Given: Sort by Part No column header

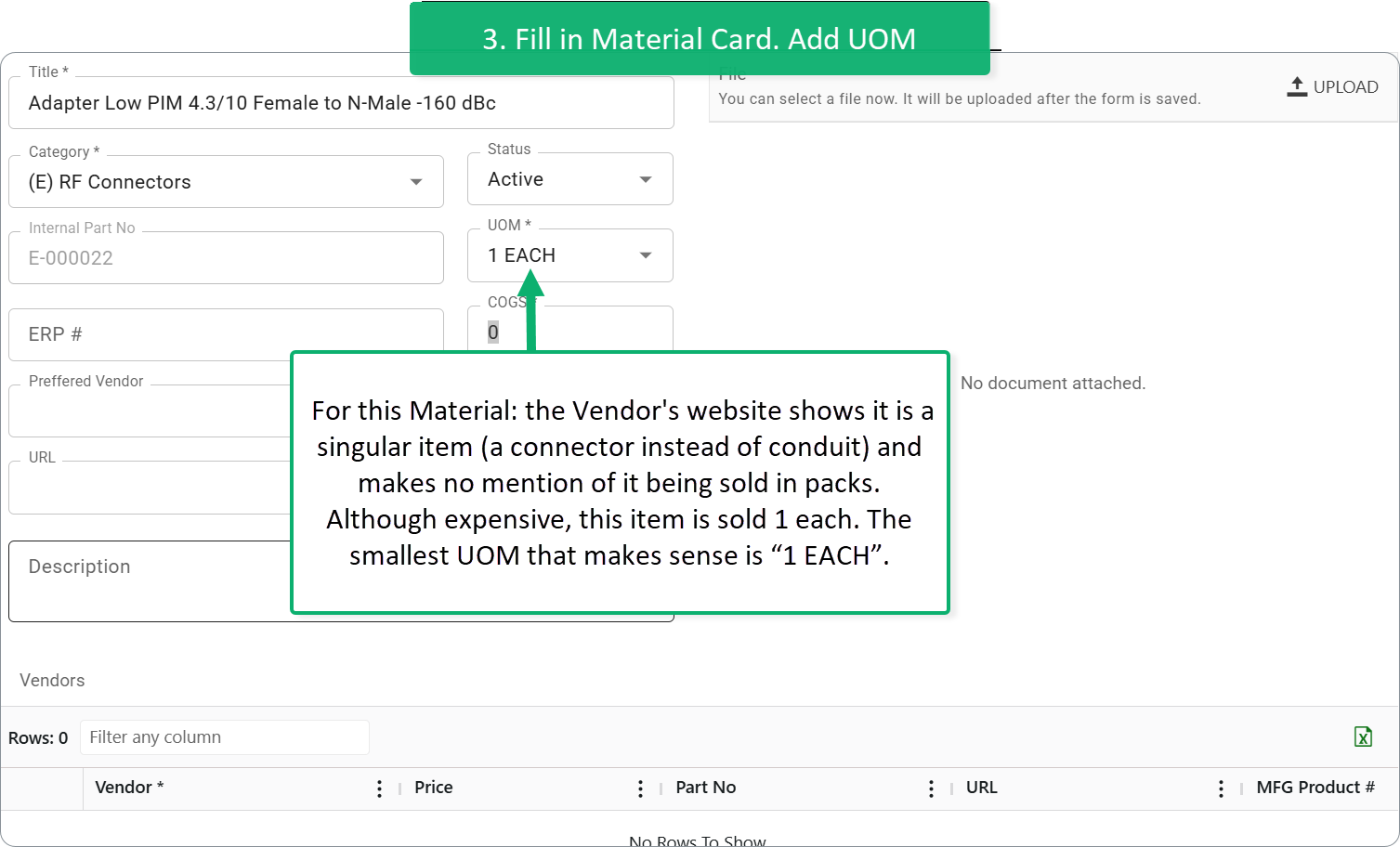Looking at the screenshot, I should [706, 788].
